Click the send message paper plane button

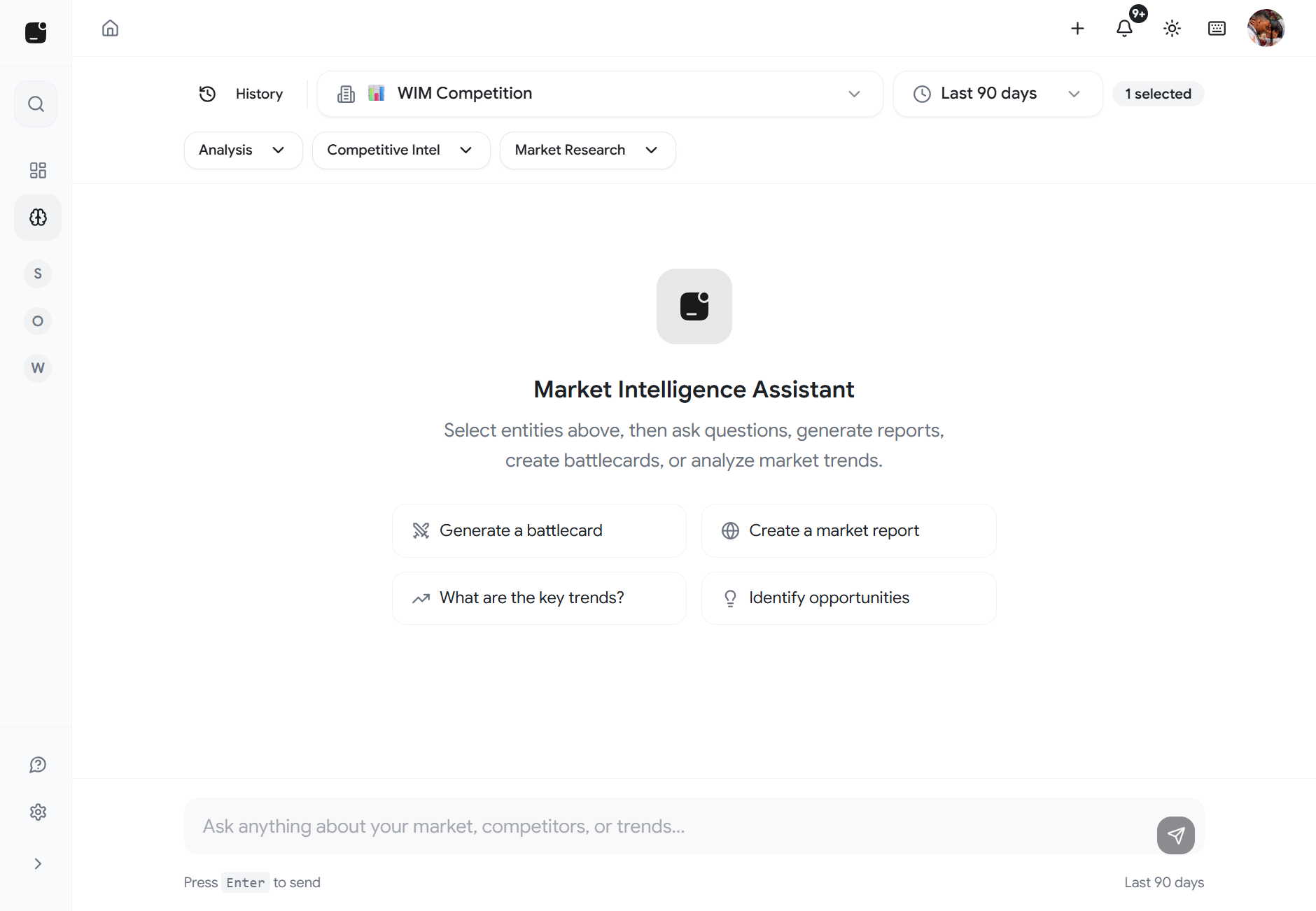tap(1175, 835)
